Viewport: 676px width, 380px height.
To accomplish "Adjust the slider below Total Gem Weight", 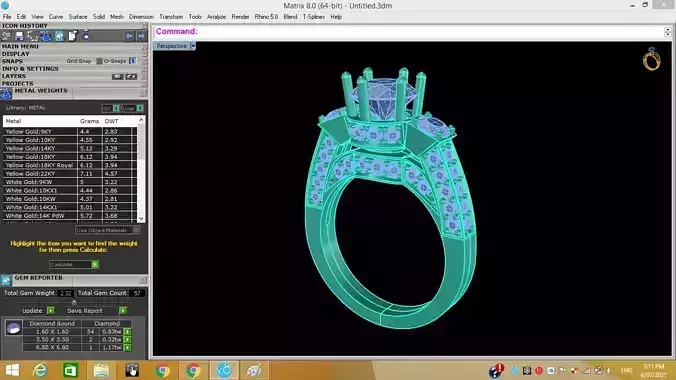I will click(x=74, y=302).
